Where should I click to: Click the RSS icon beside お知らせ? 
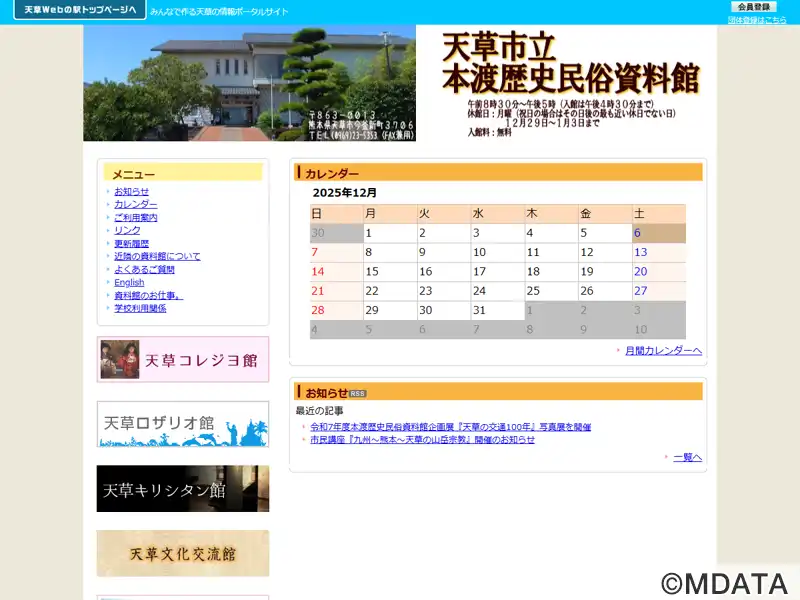coord(358,393)
